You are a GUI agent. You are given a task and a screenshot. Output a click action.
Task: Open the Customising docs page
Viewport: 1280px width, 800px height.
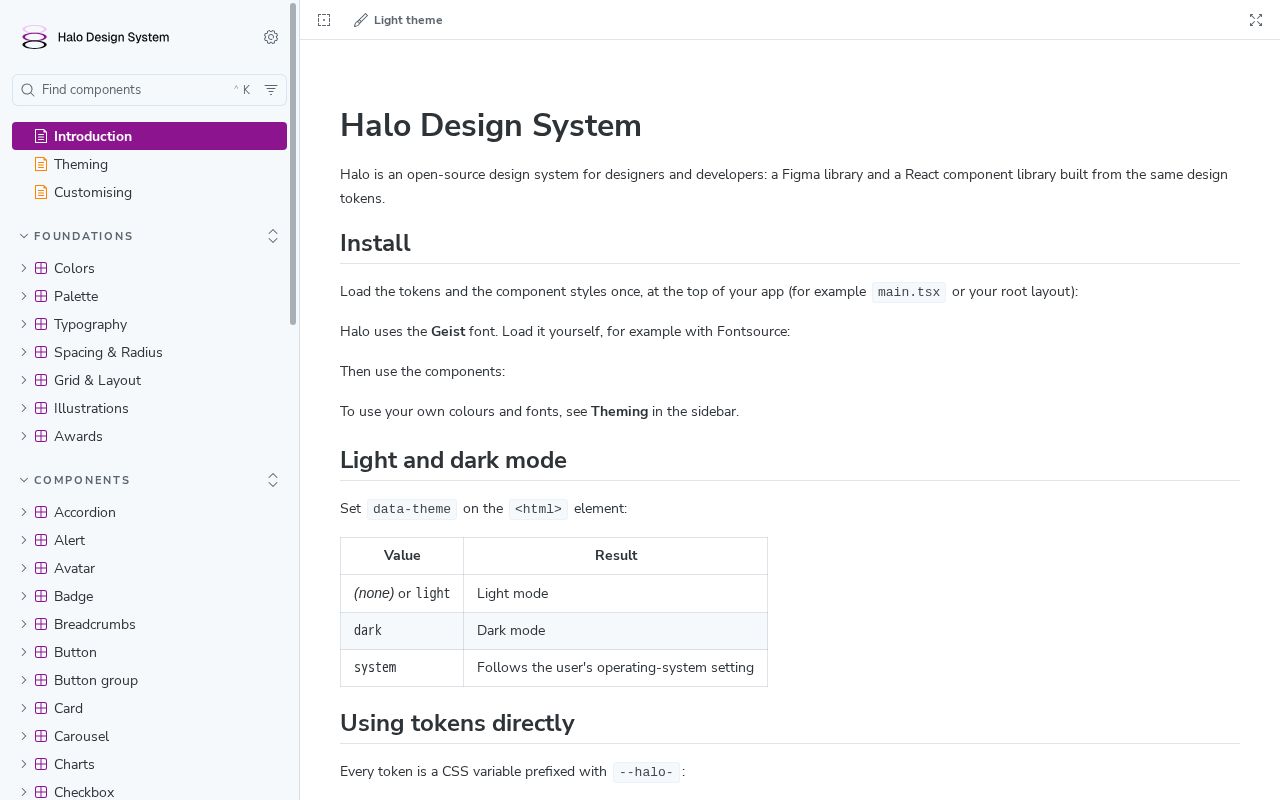coord(150,192)
